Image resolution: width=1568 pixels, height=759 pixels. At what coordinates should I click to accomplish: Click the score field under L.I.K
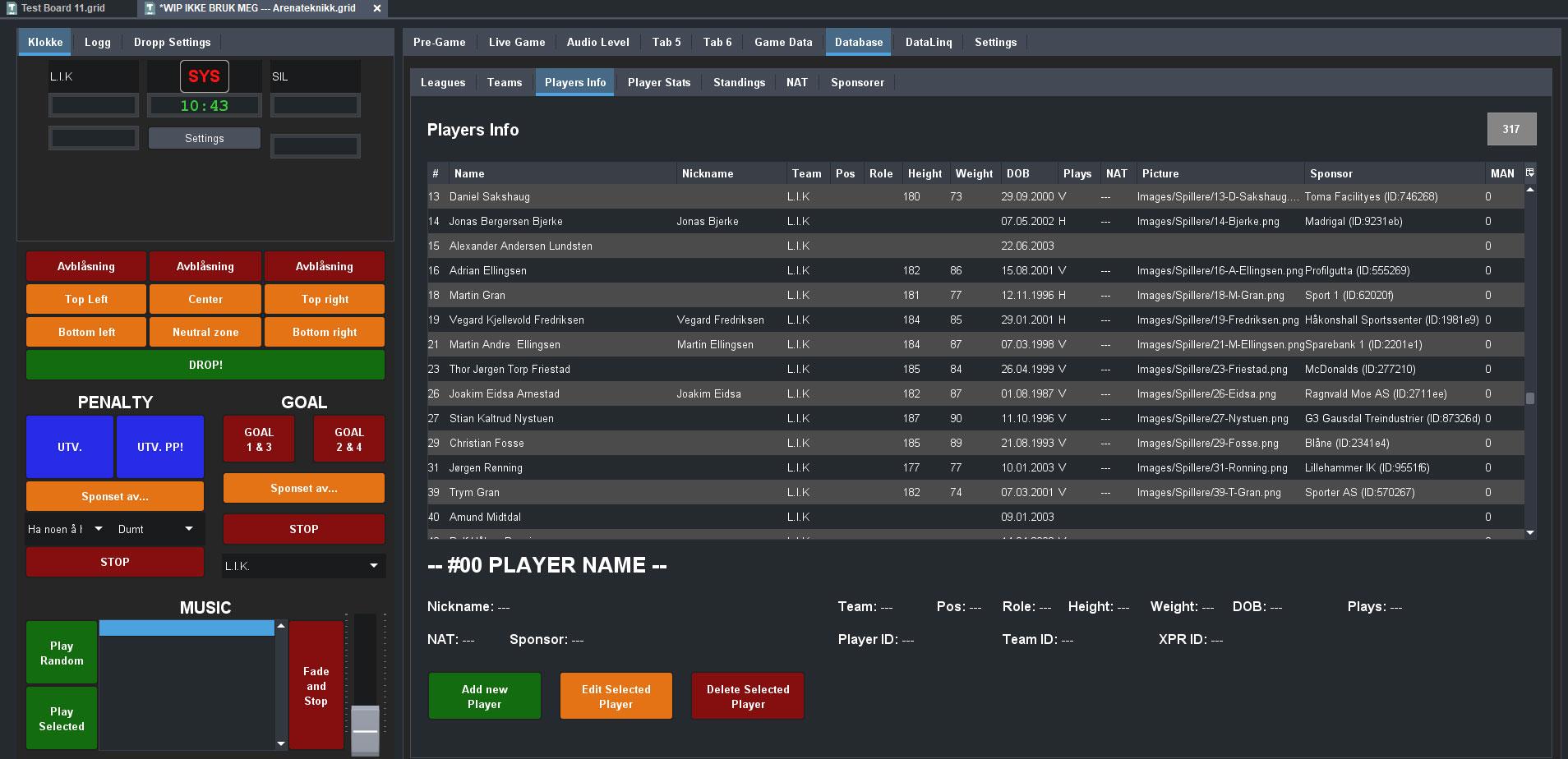[94, 105]
